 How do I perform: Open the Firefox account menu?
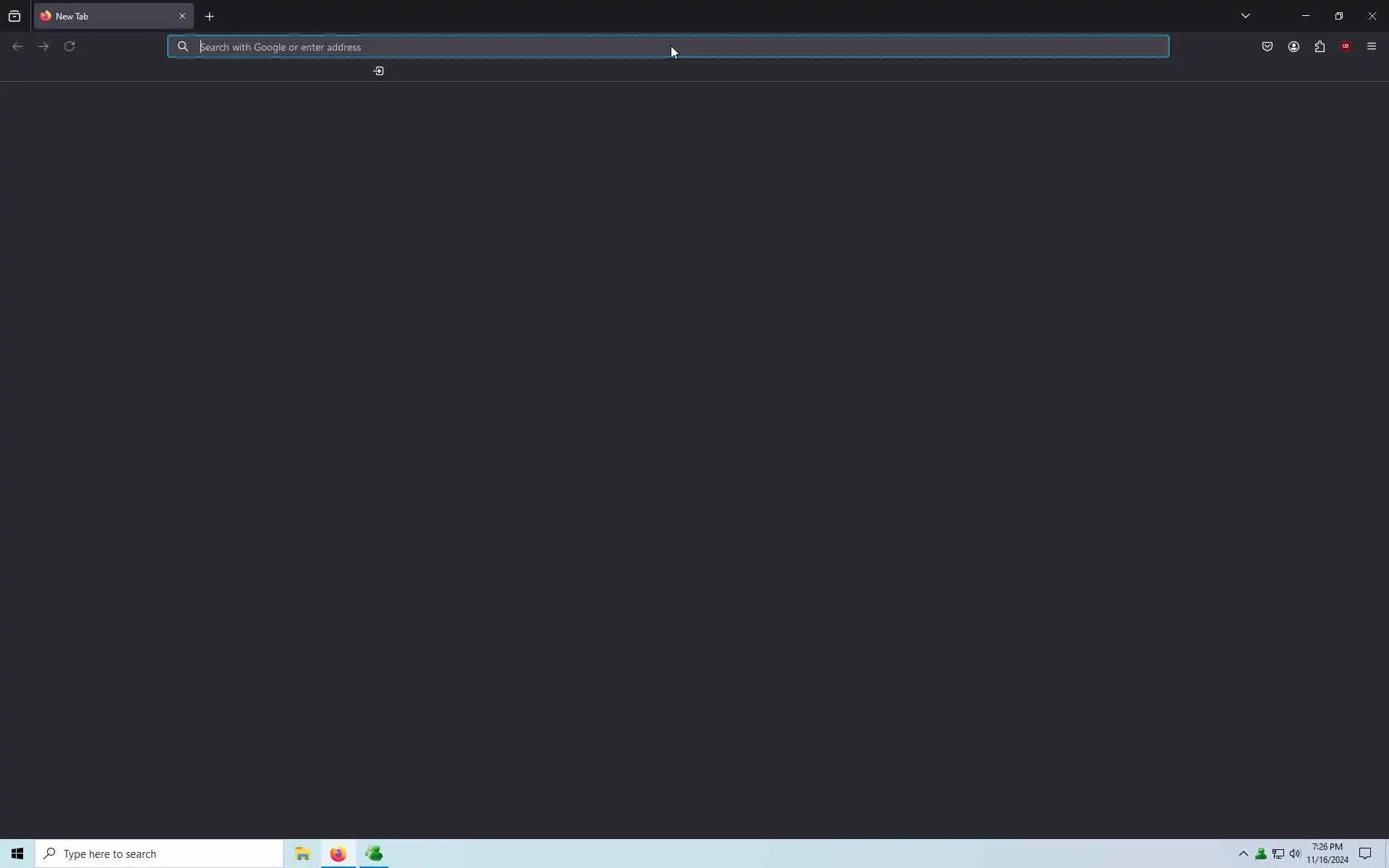coord(1294,46)
